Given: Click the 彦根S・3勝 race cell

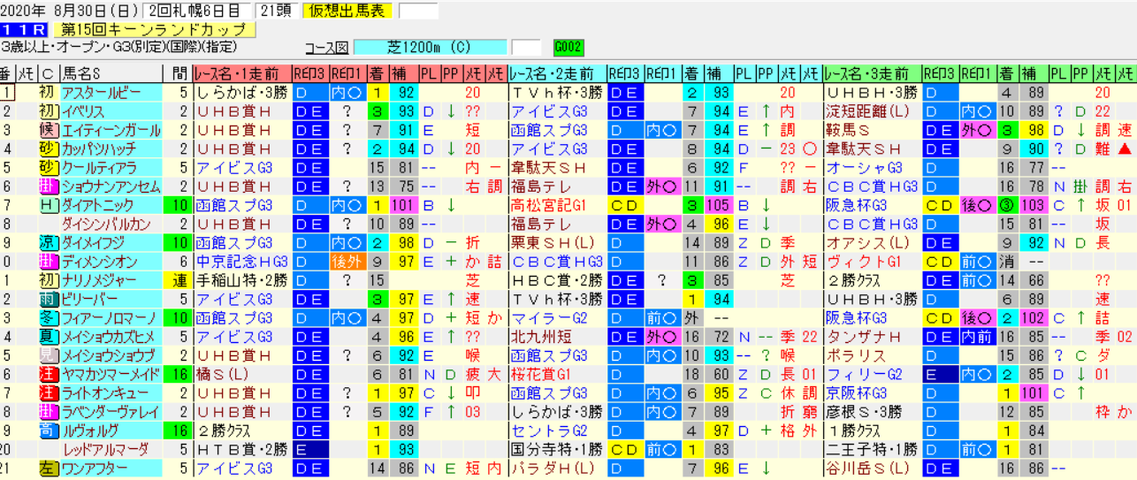Looking at the screenshot, I should (873, 412).
